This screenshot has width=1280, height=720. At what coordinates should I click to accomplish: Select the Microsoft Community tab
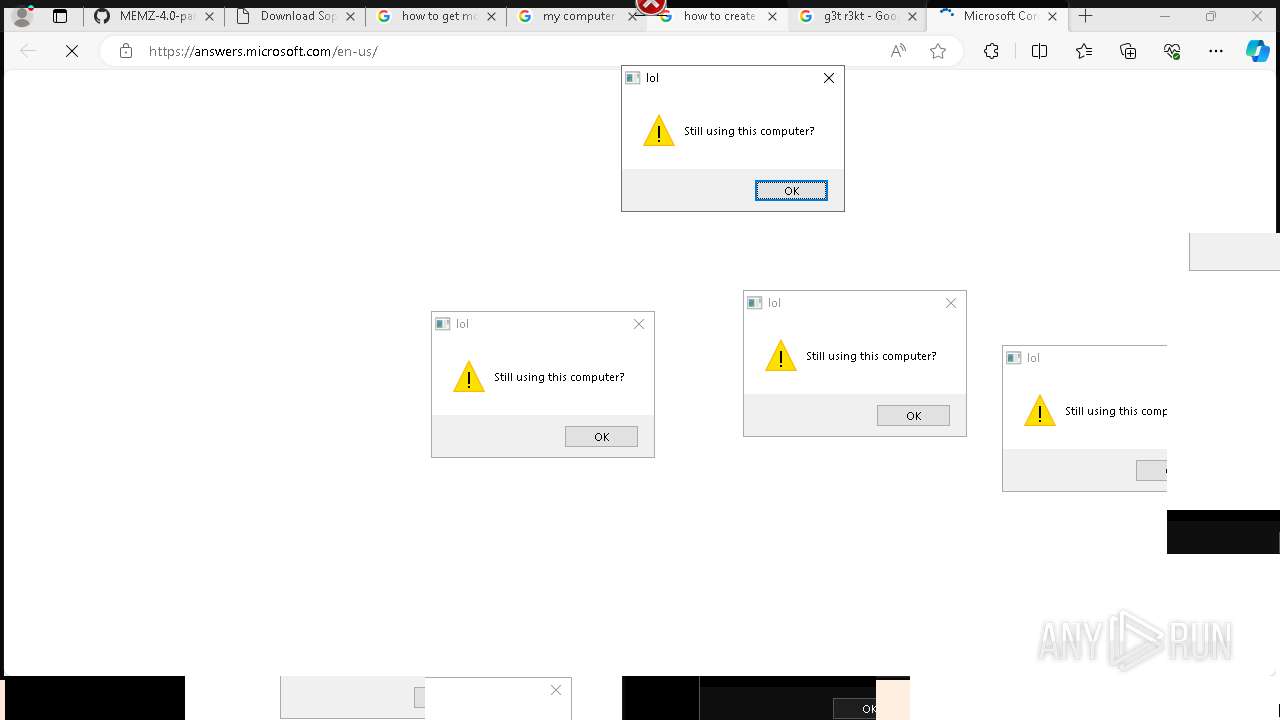(998, 16)
